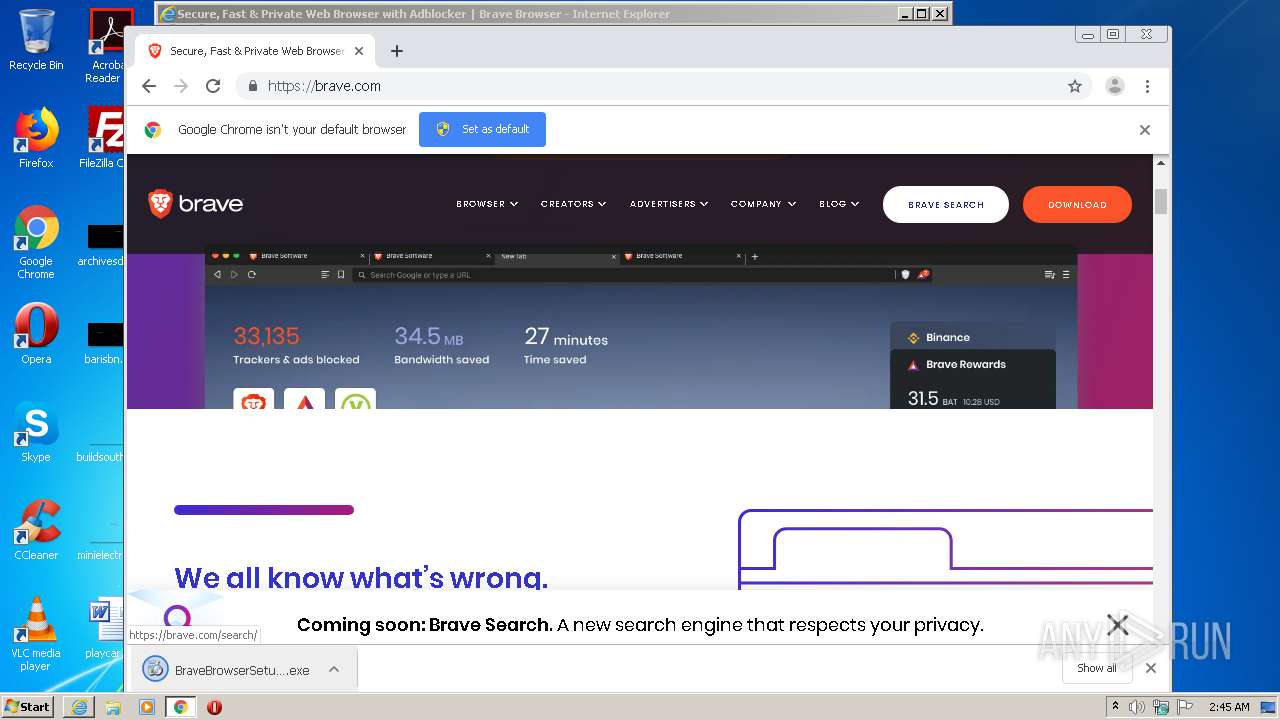Viewport: 1280px width, 720px height.
Task: Click the Brave Rewards widget card
Action: (973, 380)
